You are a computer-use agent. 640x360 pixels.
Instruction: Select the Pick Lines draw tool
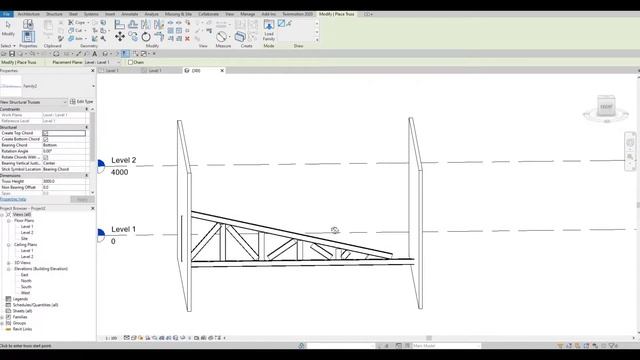[x=289, y=24]
